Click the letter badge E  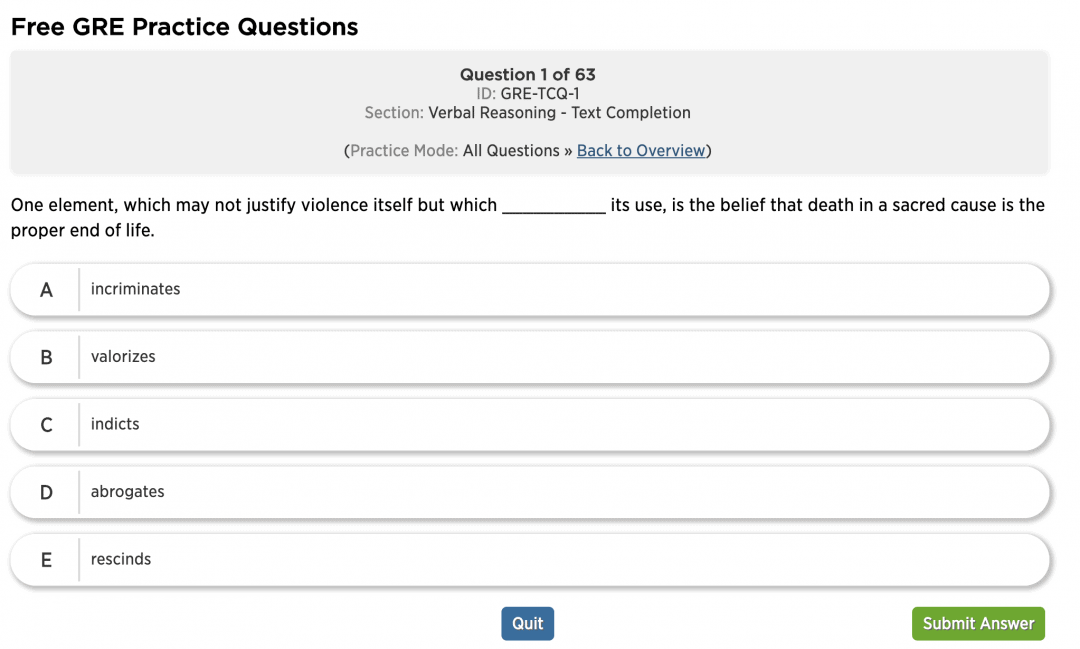point(45,559)
